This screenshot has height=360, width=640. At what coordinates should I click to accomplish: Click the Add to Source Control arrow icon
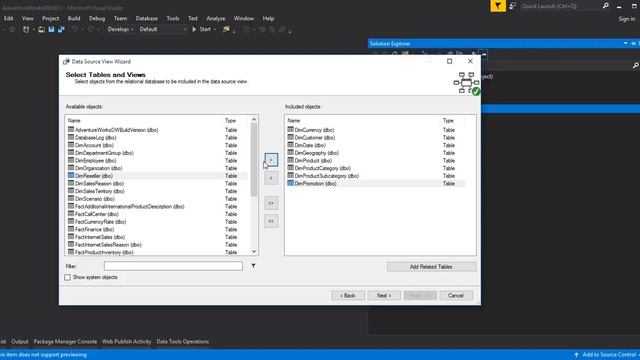pos(576,355)
